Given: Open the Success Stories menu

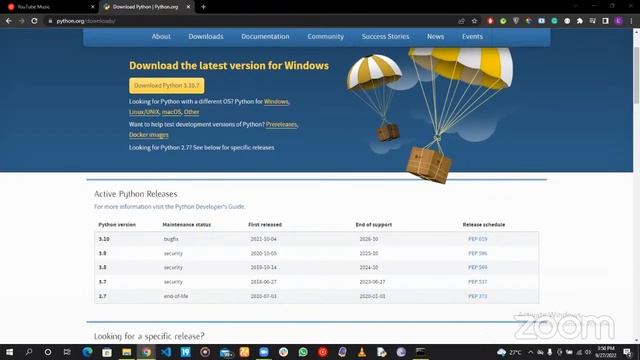Looking at the screenshot, I should point(385,36).
